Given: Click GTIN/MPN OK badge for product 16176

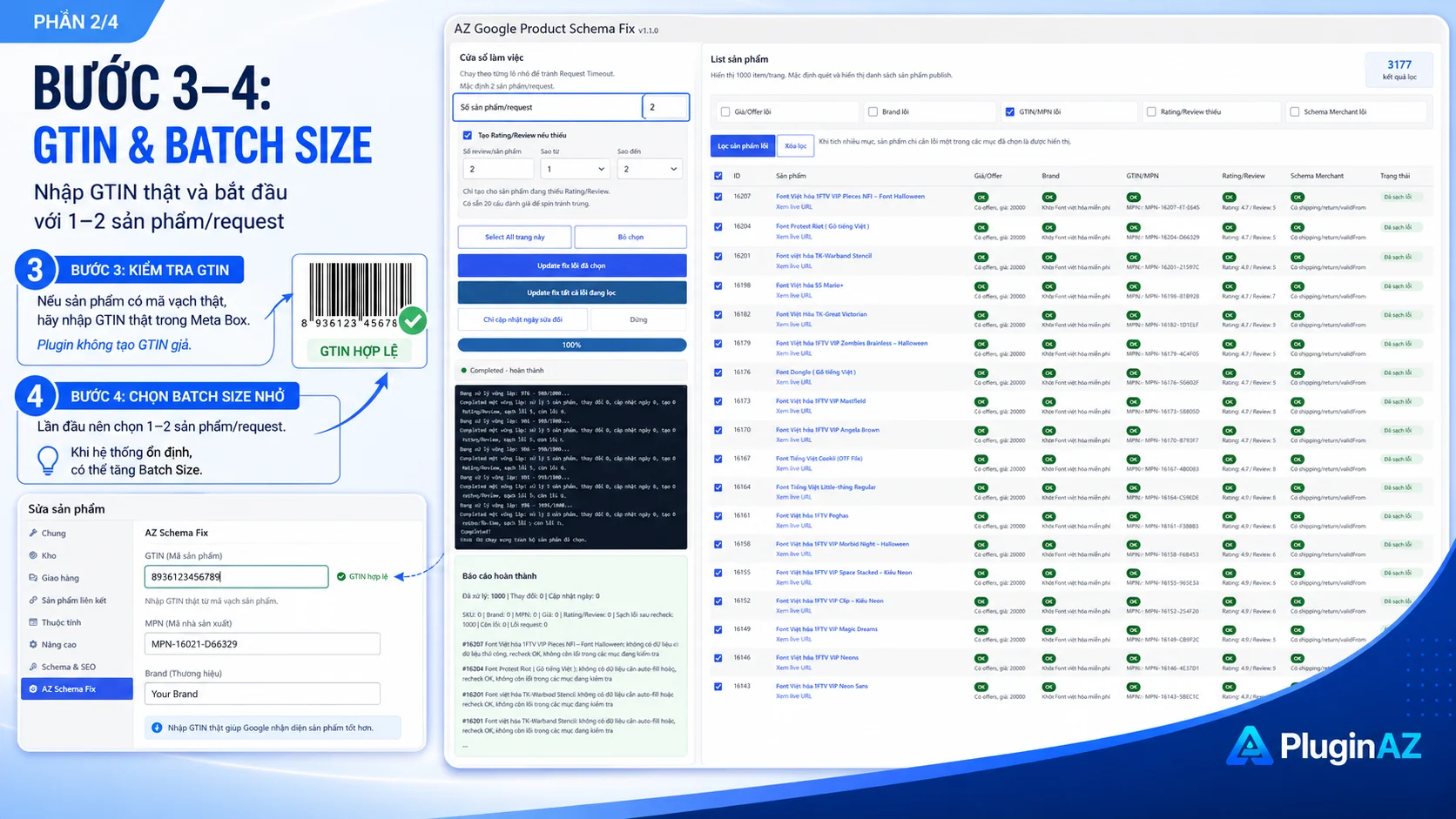Looking at the screenshot, I should (x=1133, y=373).
